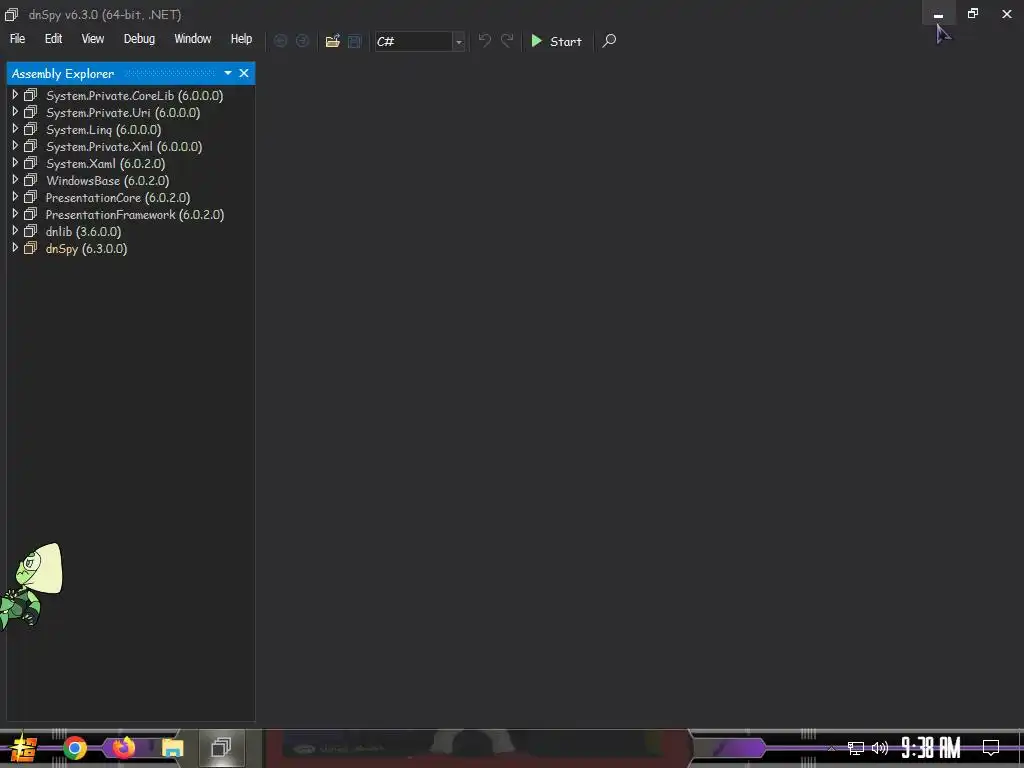This screenshot has width=1024, height=768.
Task: Click the Save All disk icon
Action: click(354, 41)
